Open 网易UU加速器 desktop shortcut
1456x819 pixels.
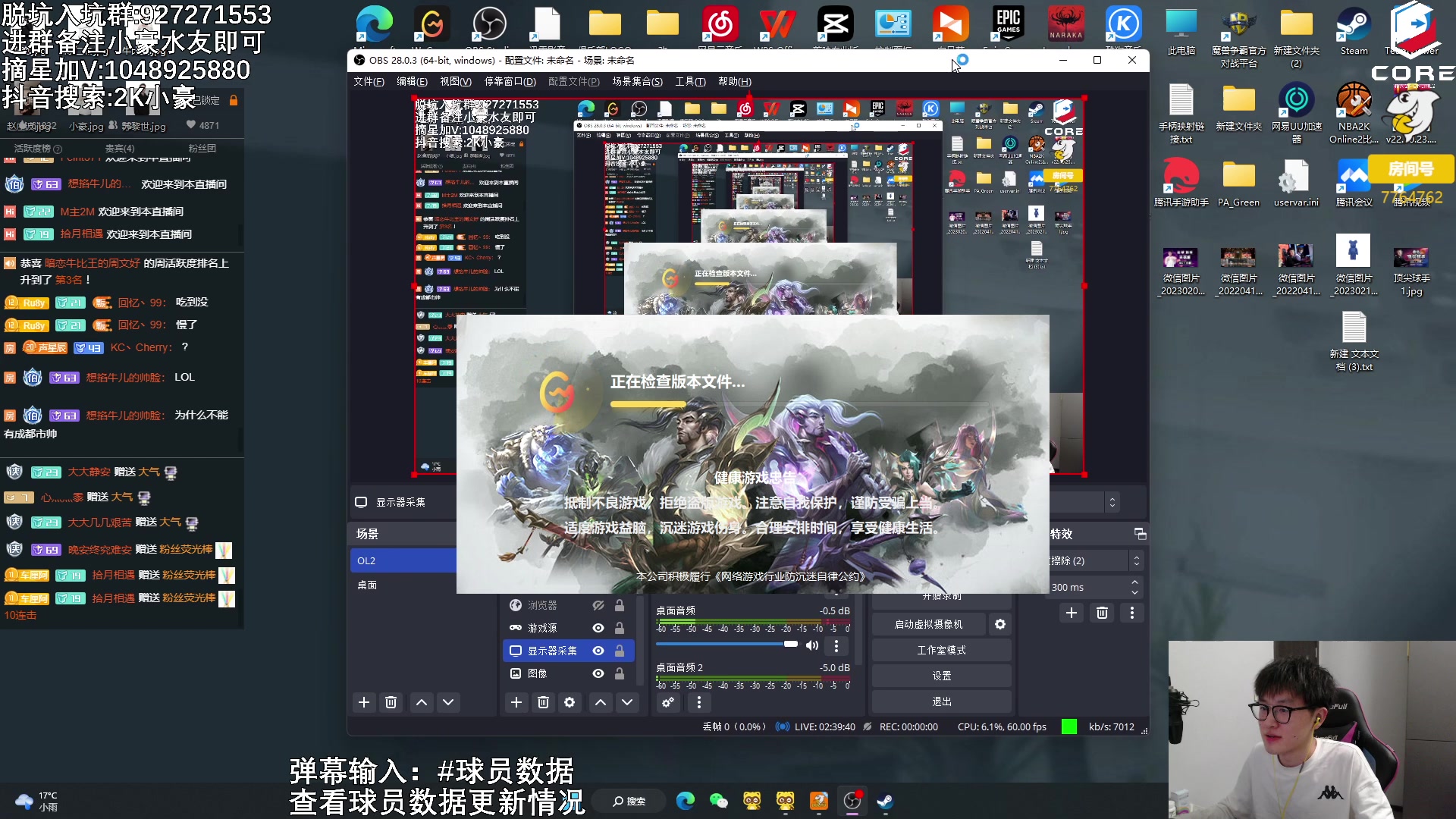1296,114
